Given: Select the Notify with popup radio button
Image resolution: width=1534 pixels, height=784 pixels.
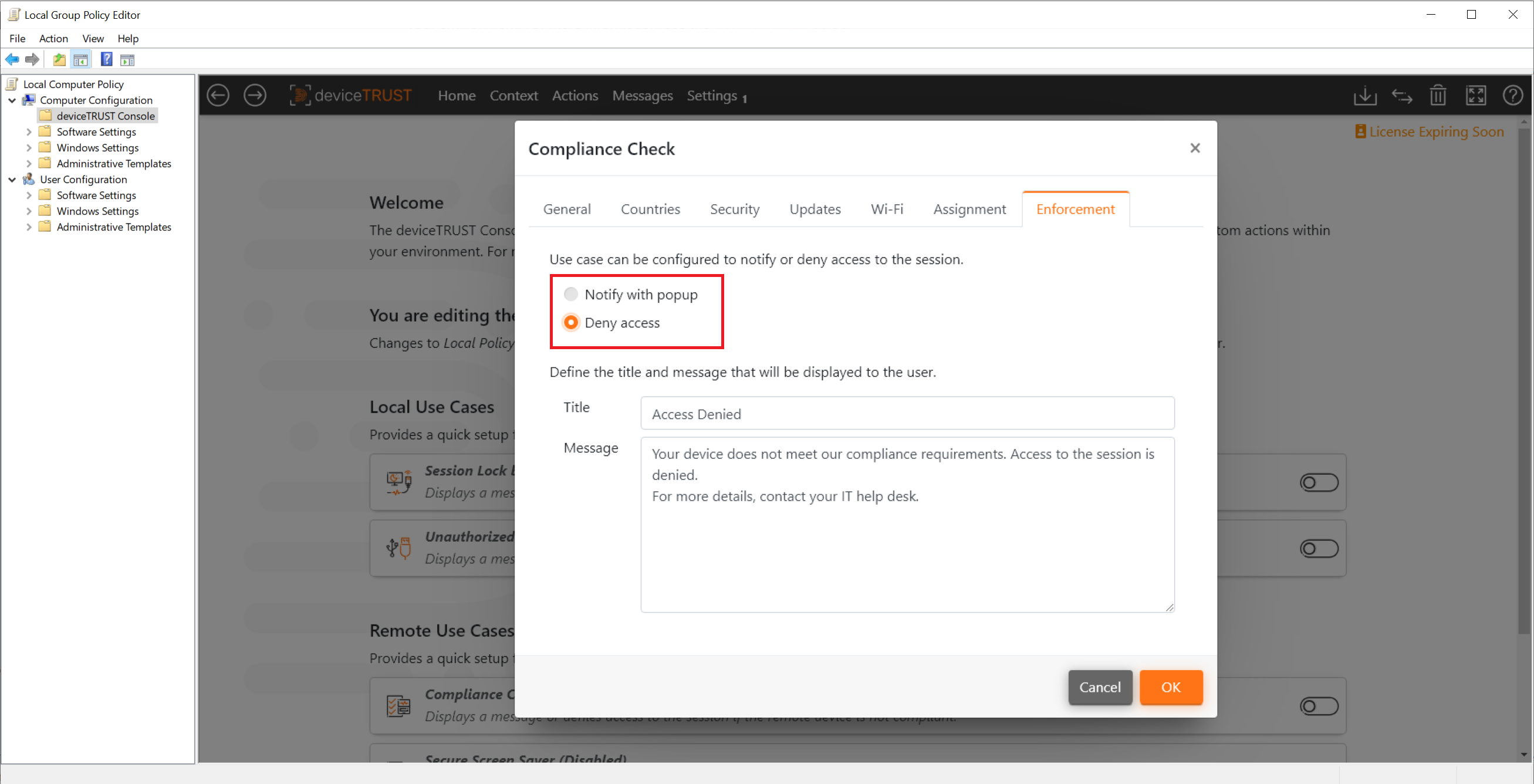Looking at the screenshot, I should [x=570, y=294].
